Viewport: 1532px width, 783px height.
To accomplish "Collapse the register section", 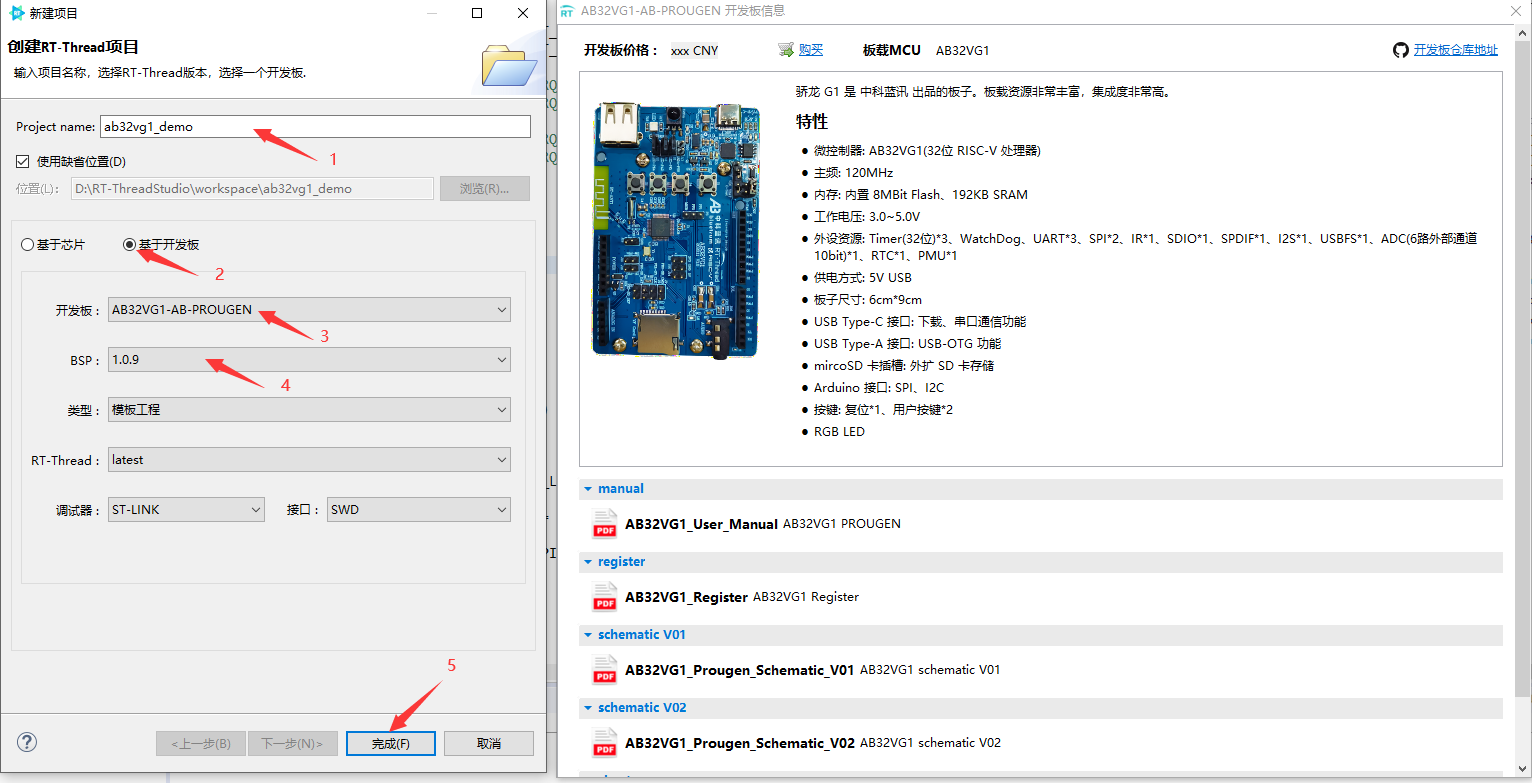I will pos(588,562).
